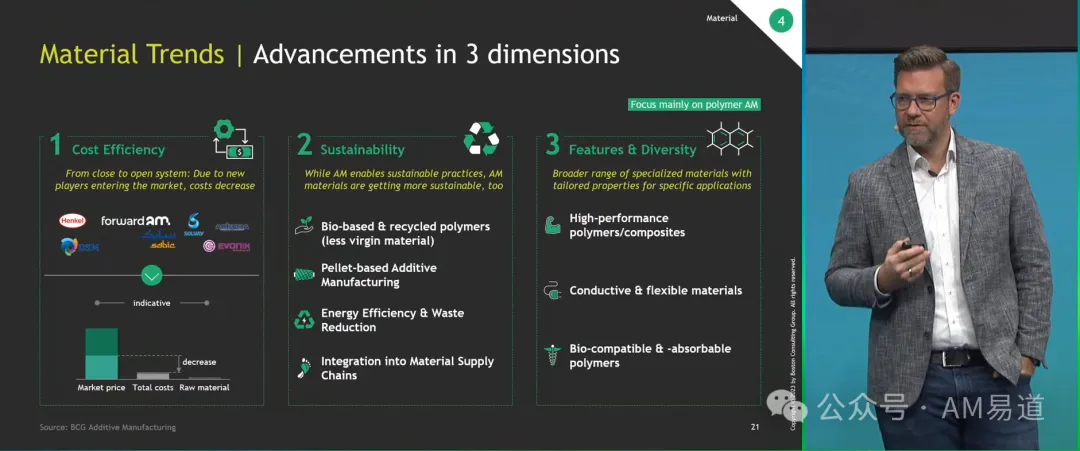Click the caduceus icon beside Bio-compatible polymers
The image size is (1080, 451).
coord(552,355)
